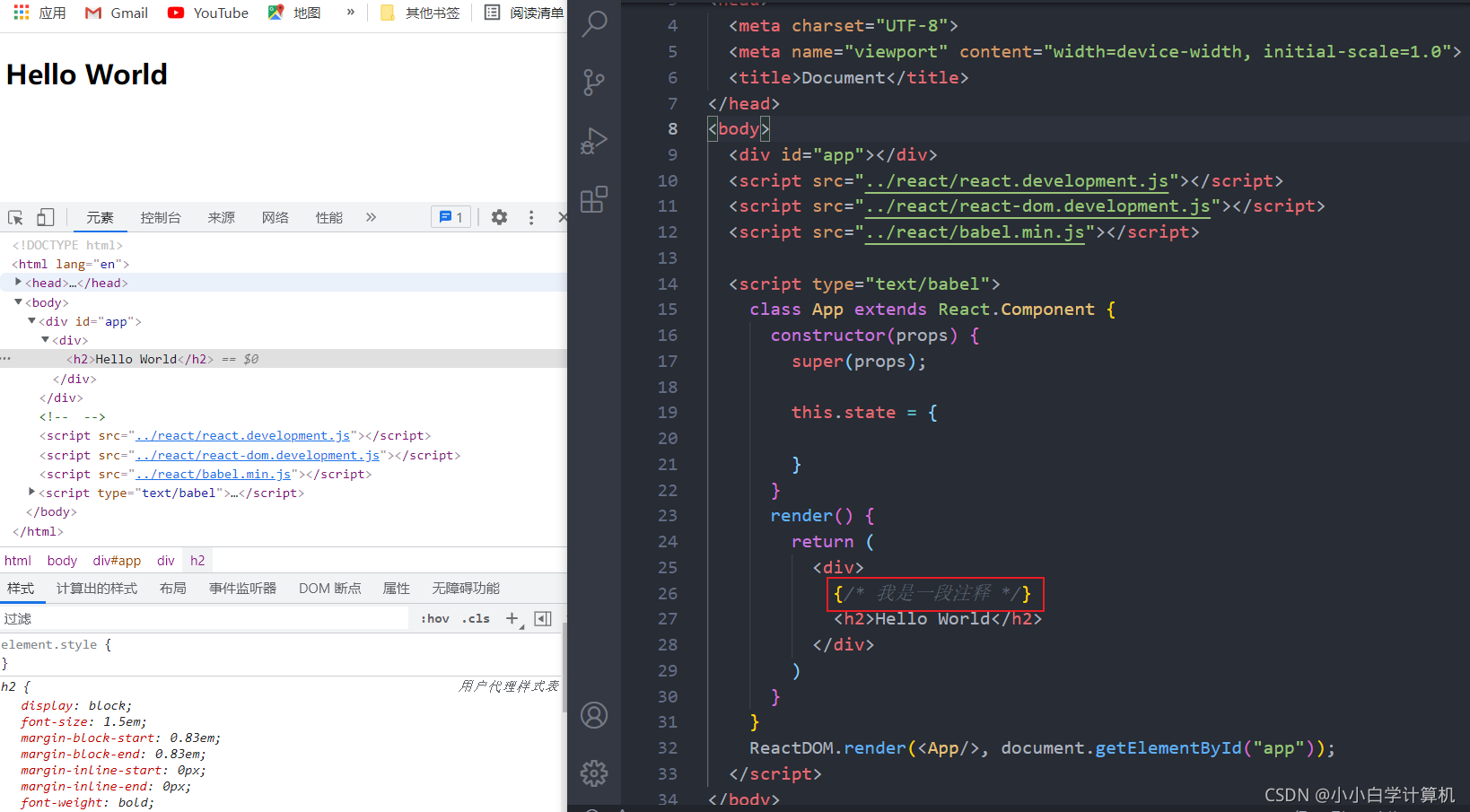This screenshot has height=812, width=1470.
Task: Click the font-weight: bold declaration
Action: tap(87, 803)
